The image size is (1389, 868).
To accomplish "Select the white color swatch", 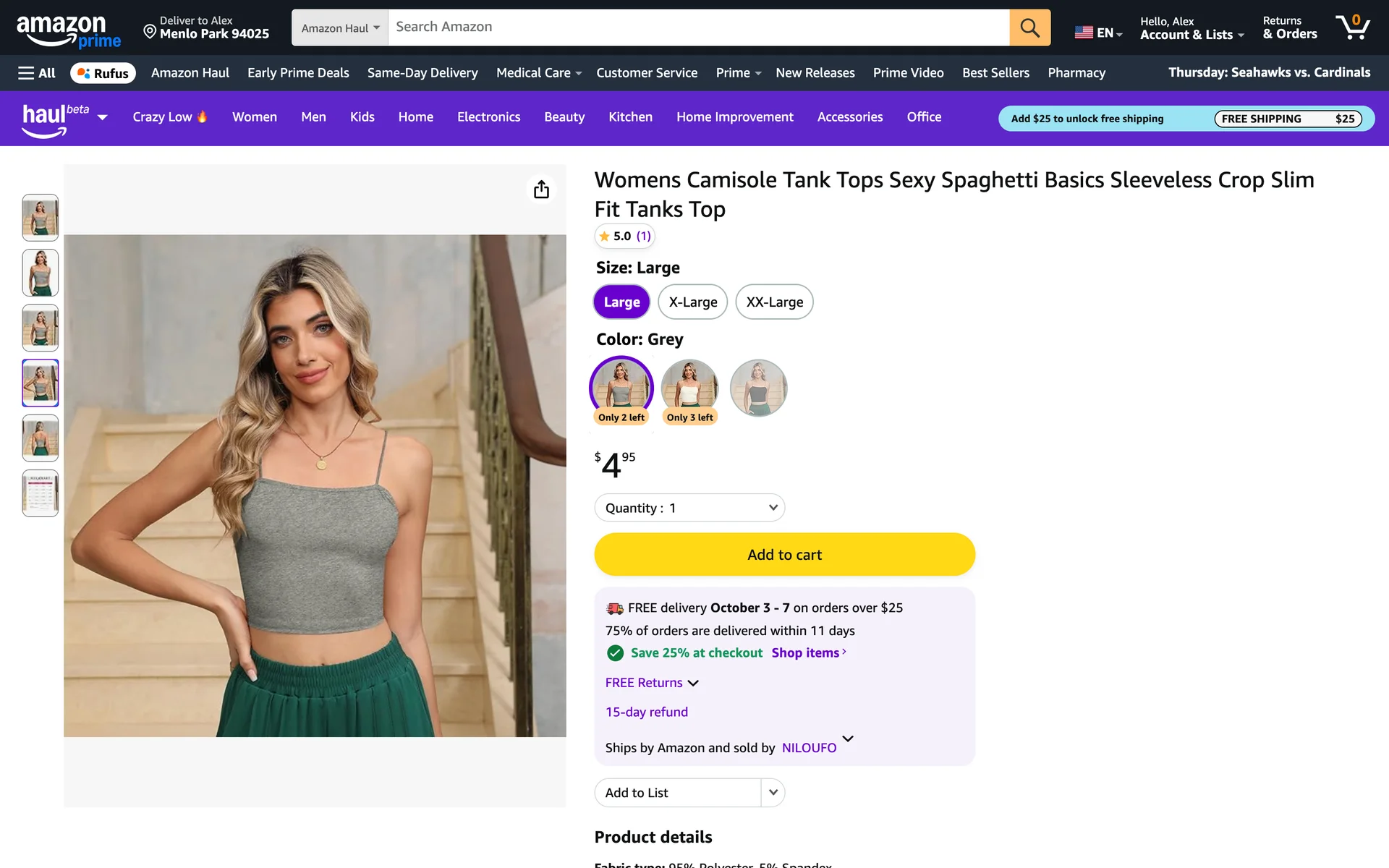I will 689,388.
